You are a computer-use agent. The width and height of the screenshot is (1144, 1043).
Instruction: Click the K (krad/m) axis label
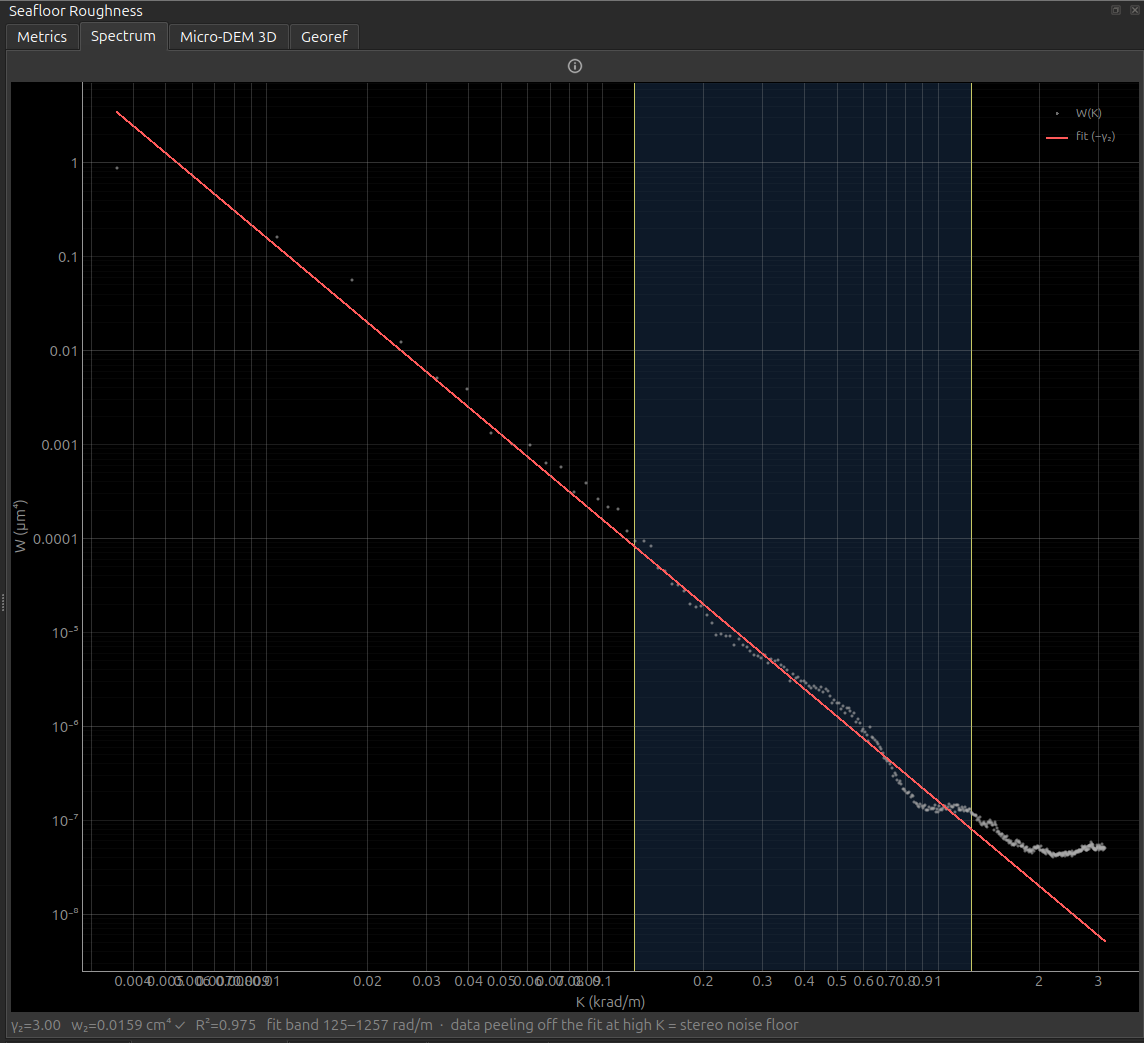click(610, 1001)
